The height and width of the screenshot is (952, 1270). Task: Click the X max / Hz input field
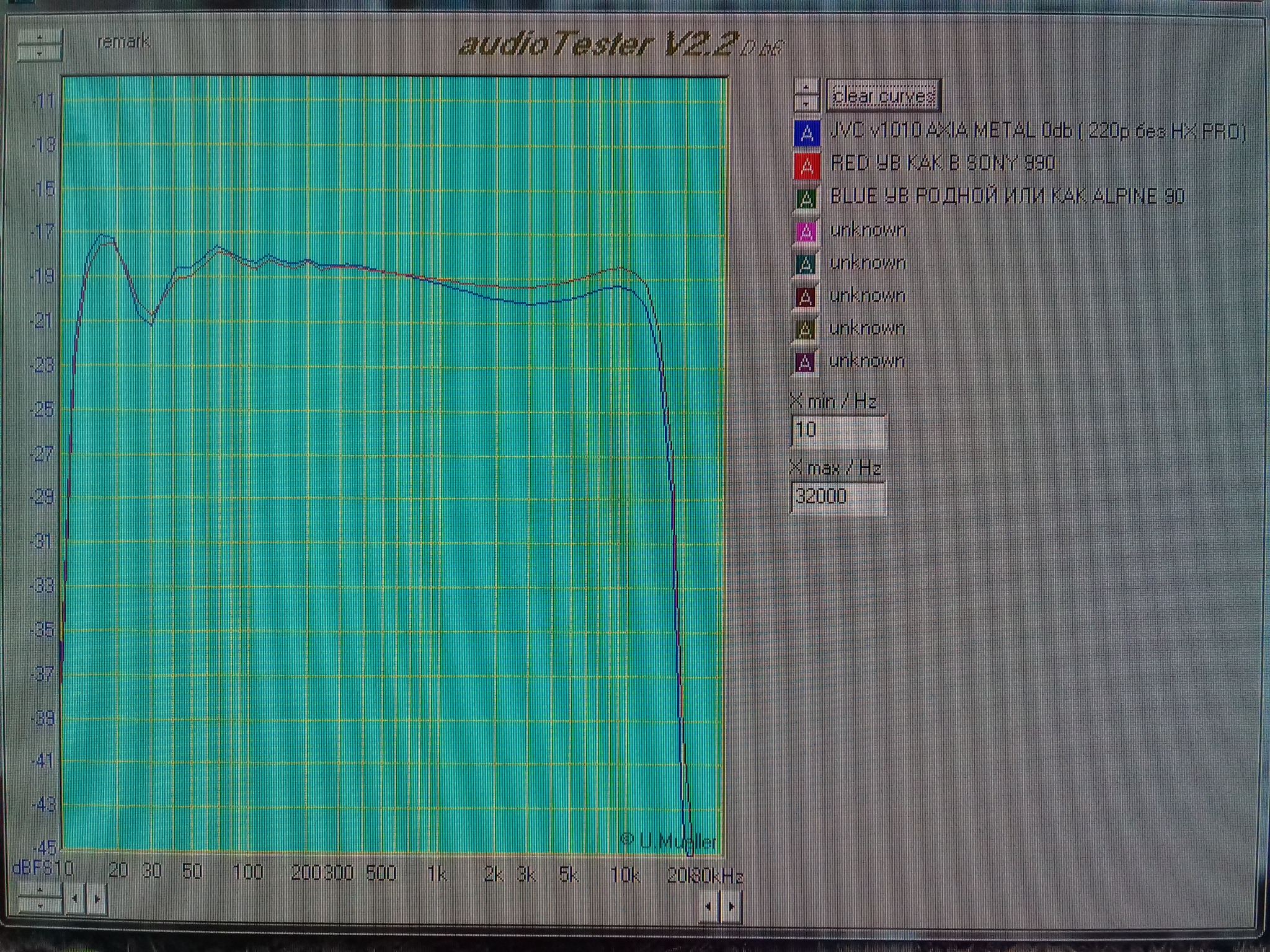(x=838, y=497)
